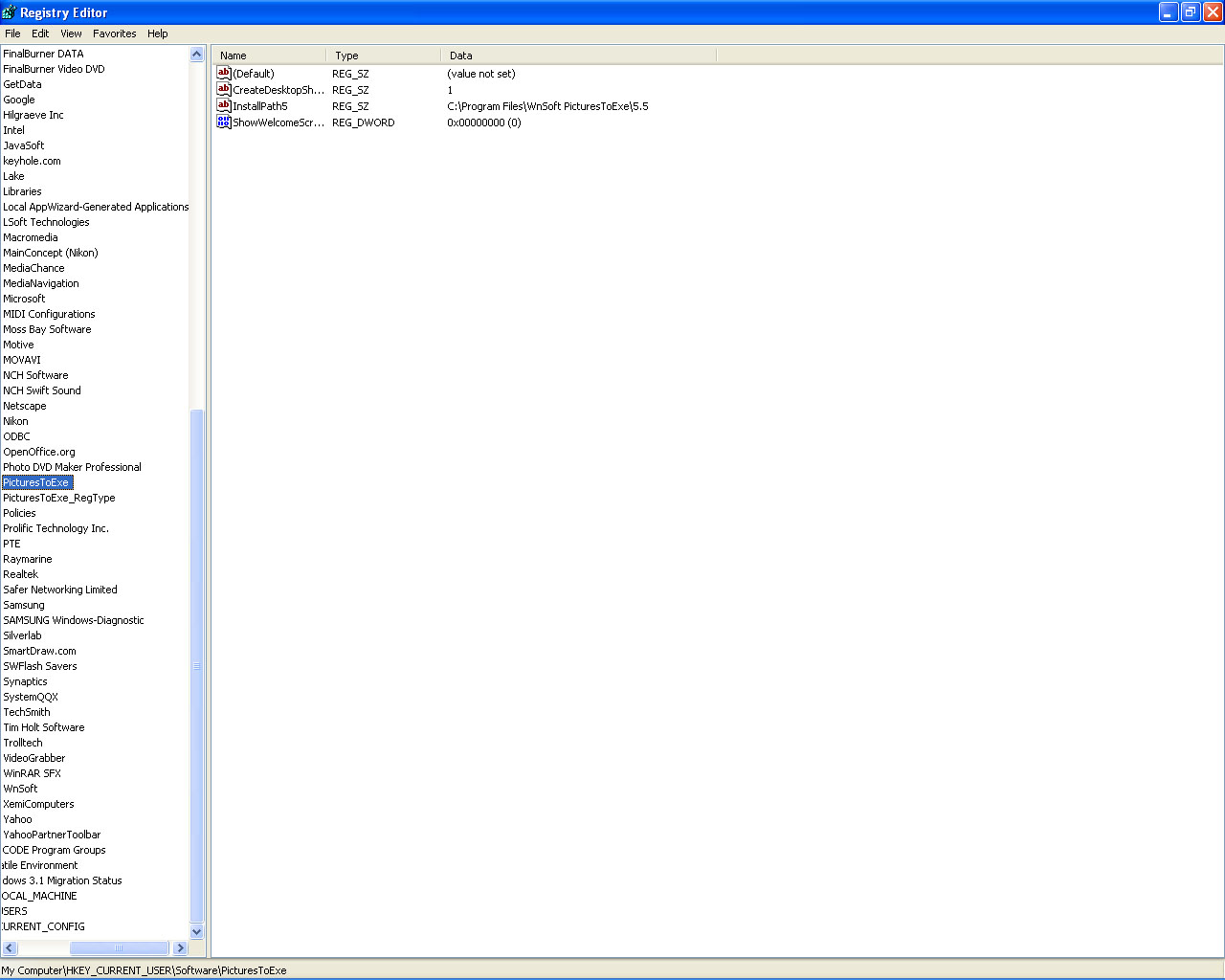Select the NCH Swift Sound key
This screenshot has width=1225, height=980.
(x=42, y=390)
